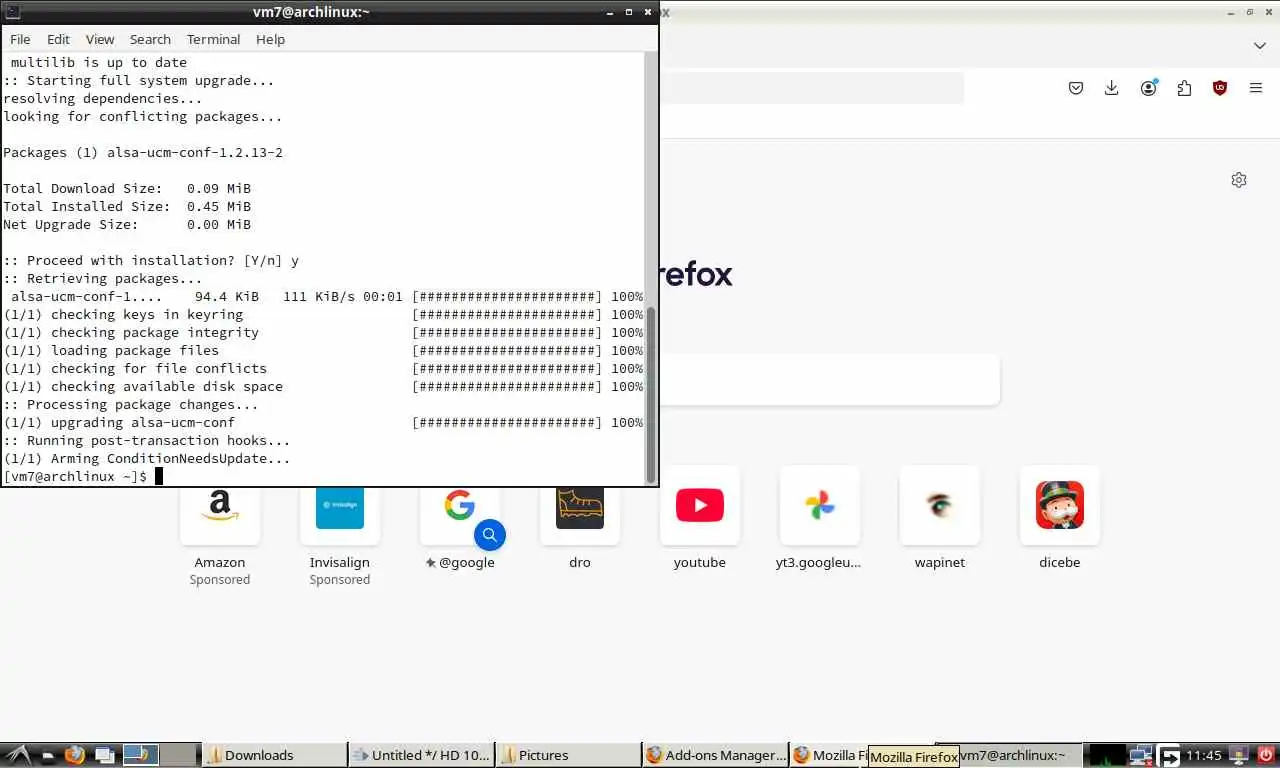
Task: Launch Firefox from taskbar launcher icon
Action: pyautogui.click(x=75, y=755)
